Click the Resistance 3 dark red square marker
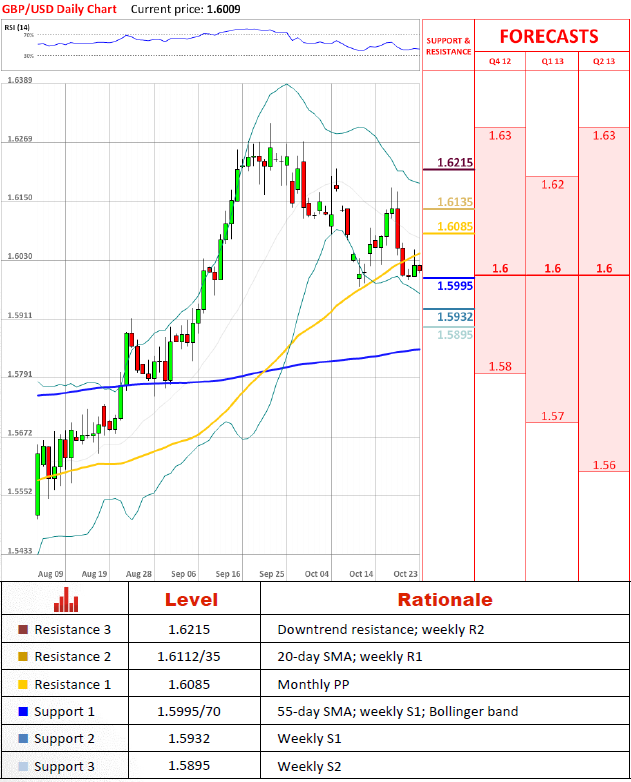This screenshot has width=631, height=782. tap(23, 630)
